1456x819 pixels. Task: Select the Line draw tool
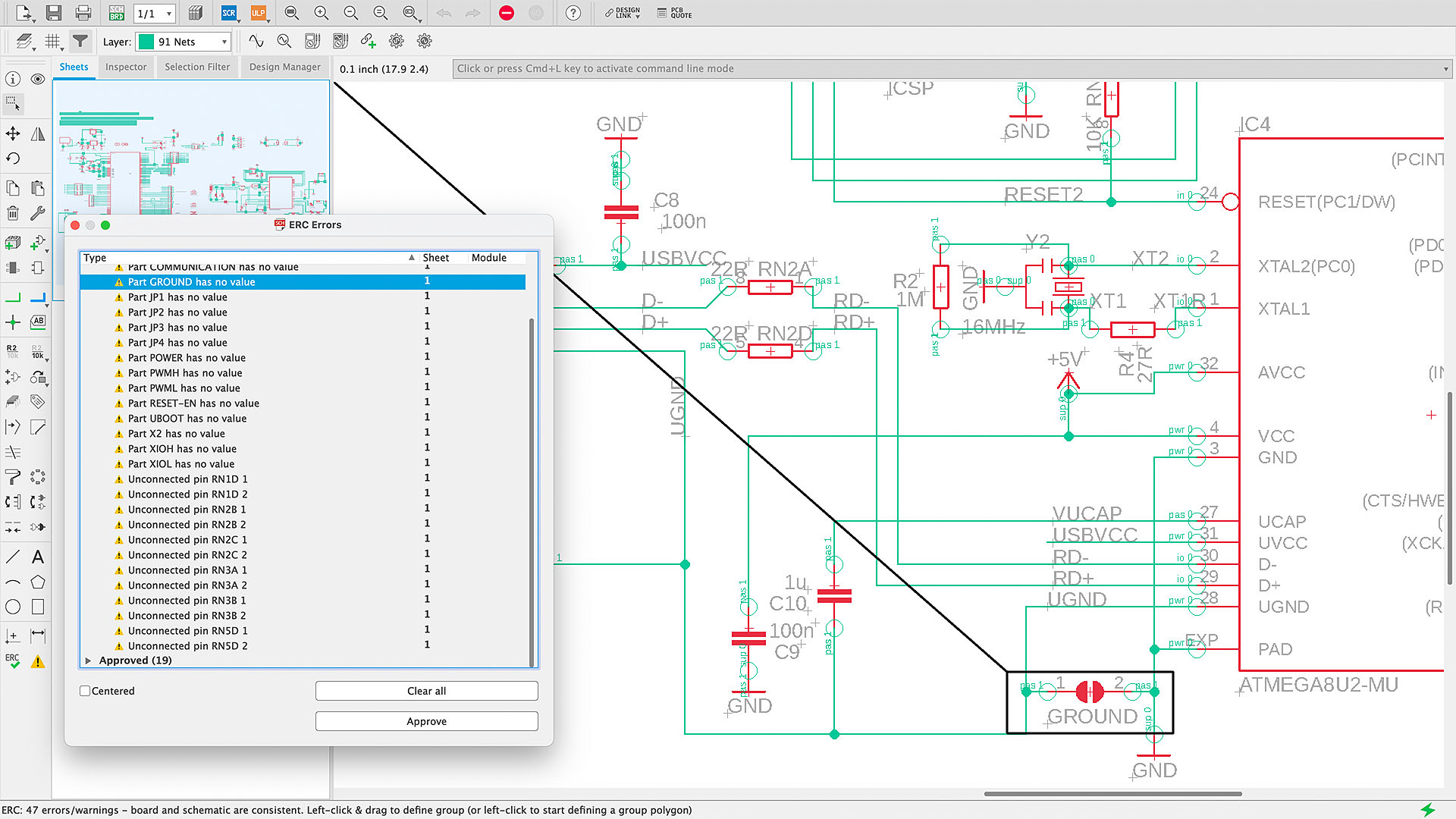coord(13,557)
